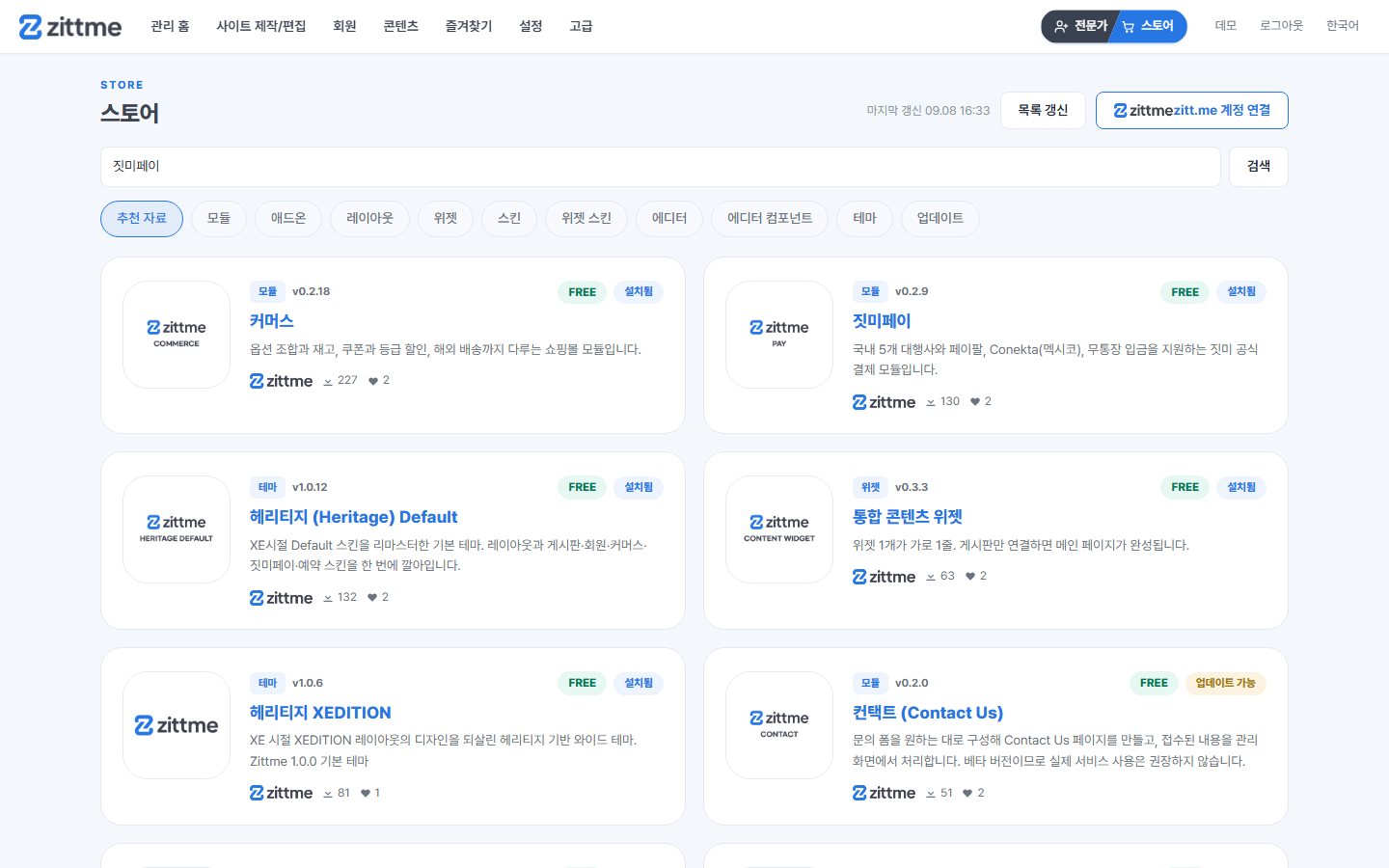Select the 스킨 filter tab

point(509,219)
